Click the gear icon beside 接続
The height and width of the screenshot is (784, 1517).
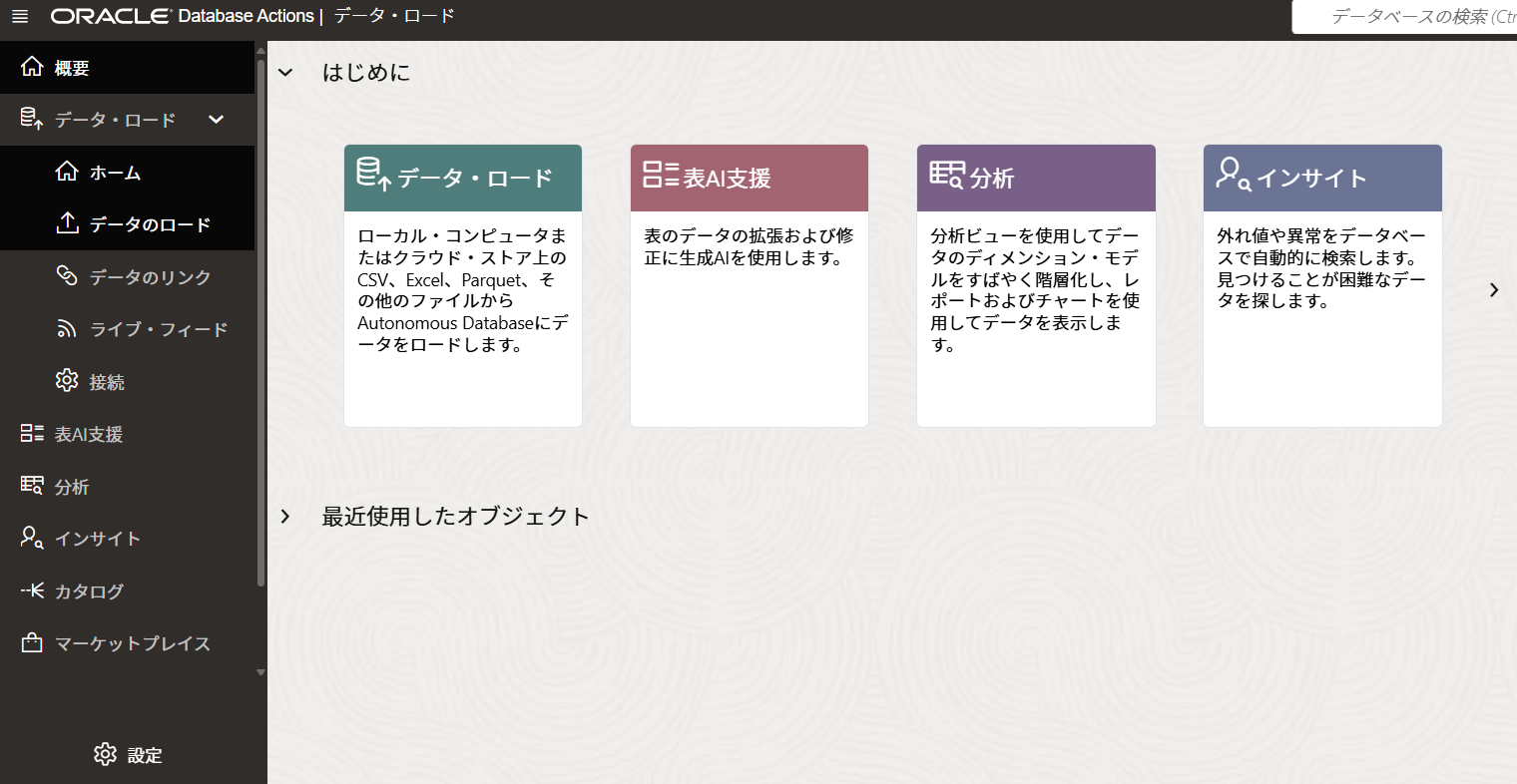point(67,381)
